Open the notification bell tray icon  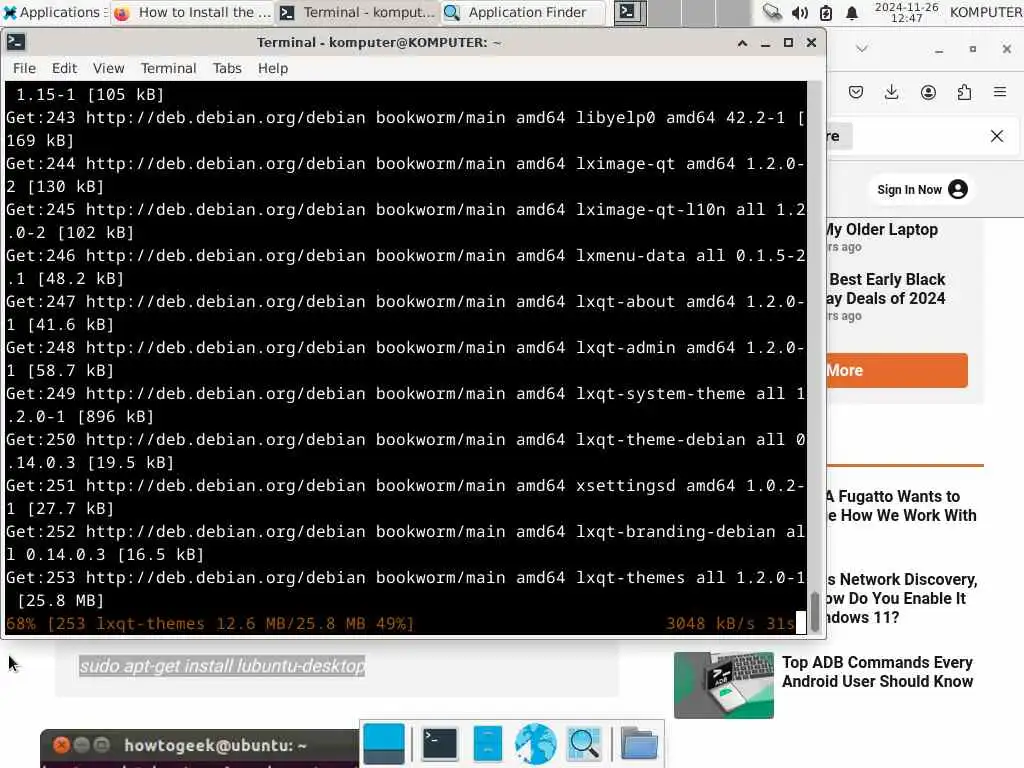[x=852, y=12]
